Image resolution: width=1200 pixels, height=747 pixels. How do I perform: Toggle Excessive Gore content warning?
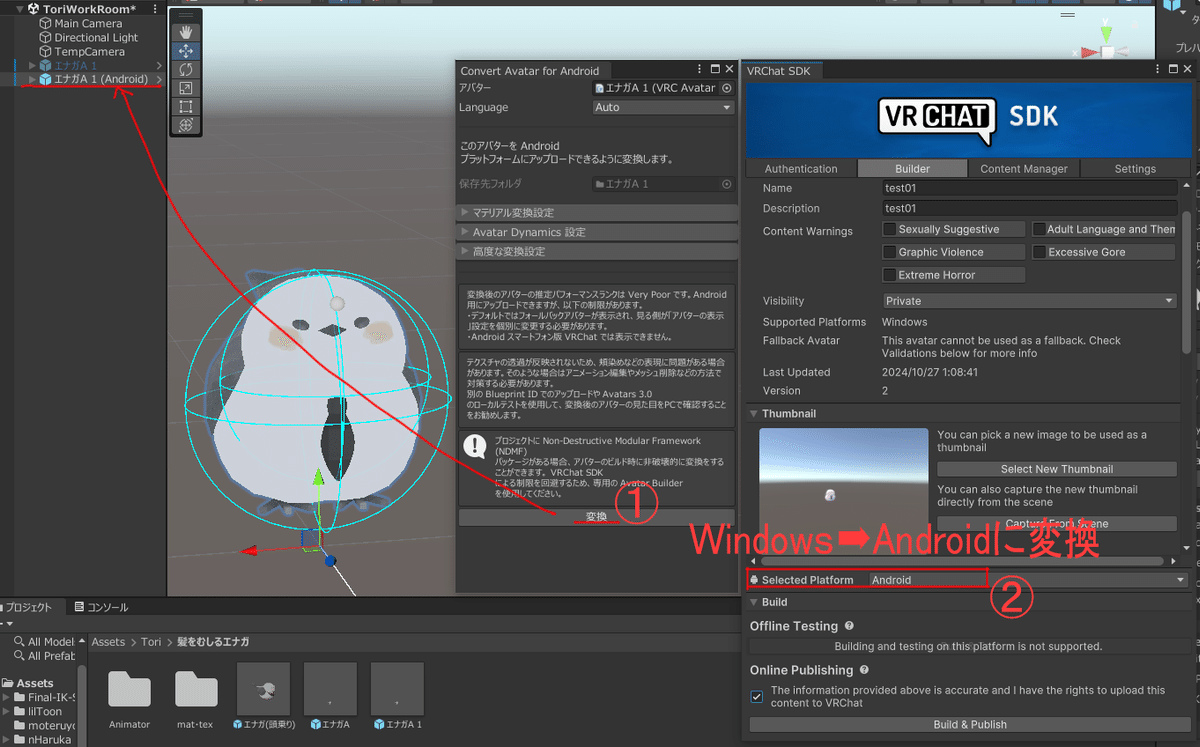tap(1039, 252)
